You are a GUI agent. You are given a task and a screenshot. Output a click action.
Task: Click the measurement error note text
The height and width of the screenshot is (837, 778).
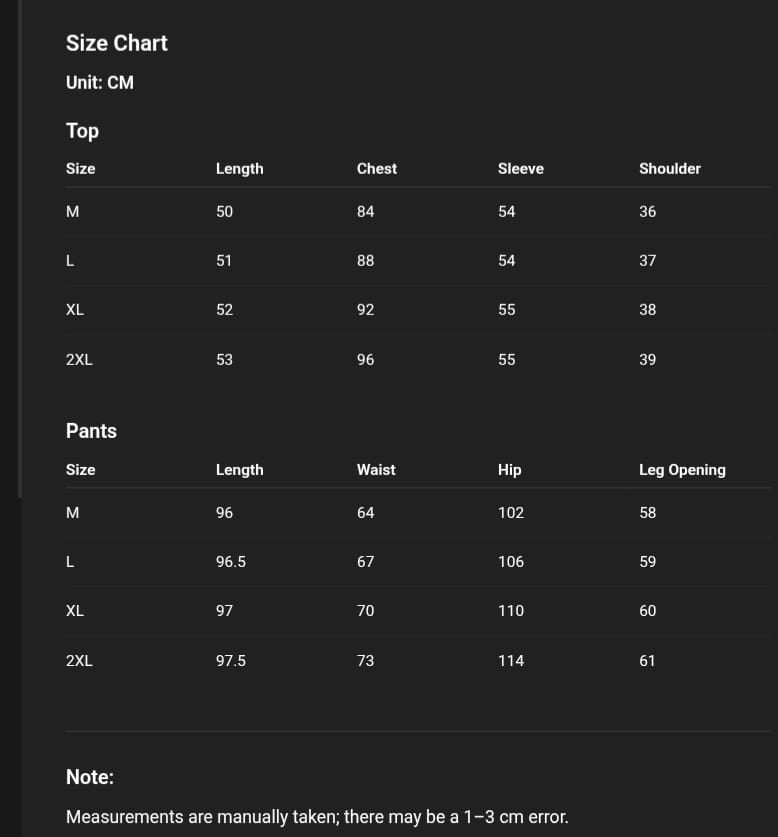click(x=317, y=817)
